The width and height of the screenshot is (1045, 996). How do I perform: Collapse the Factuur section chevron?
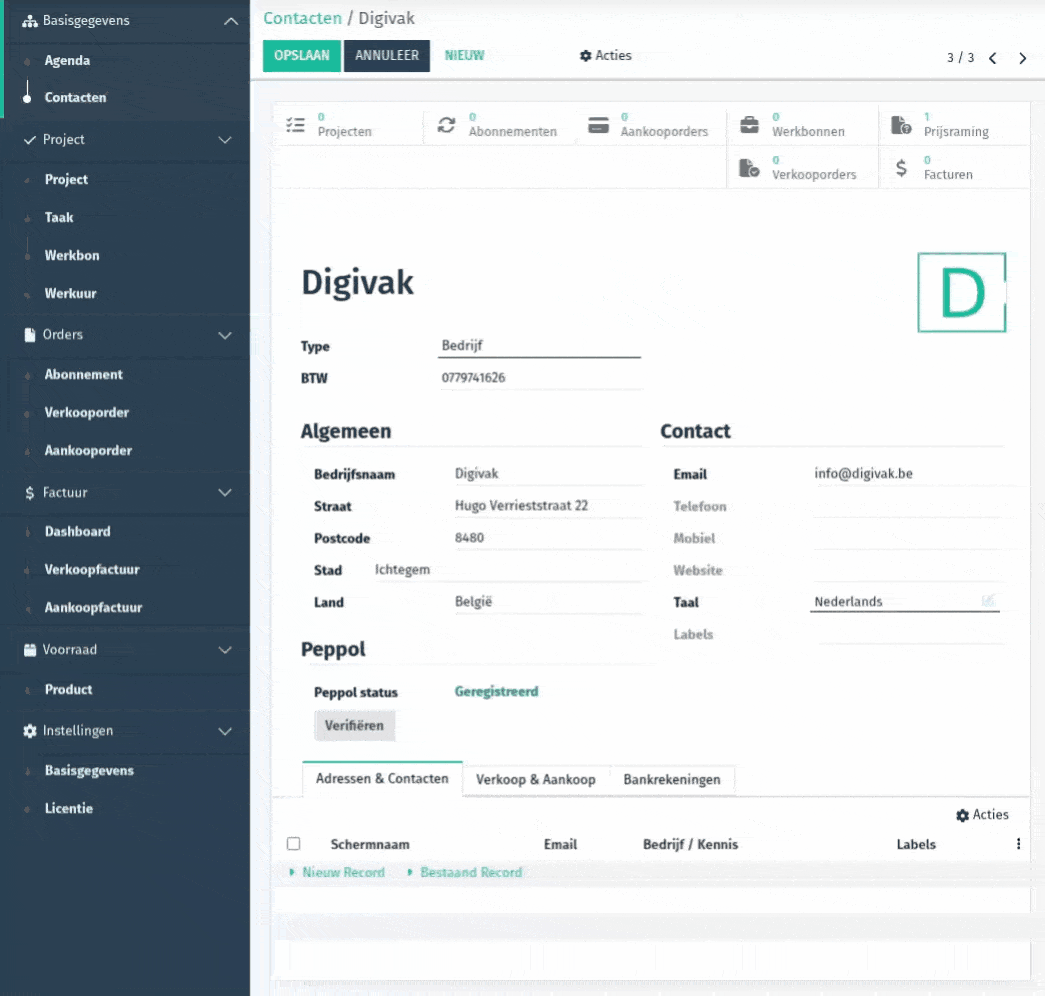click(225, 493)
